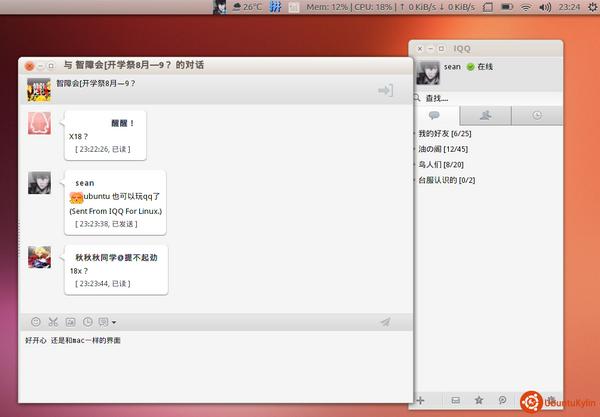Image resolution: width=600 pixels, height=417 pixels.
Task: Expand the 鸟人们 [8/20] group
Action: (441, 165)
